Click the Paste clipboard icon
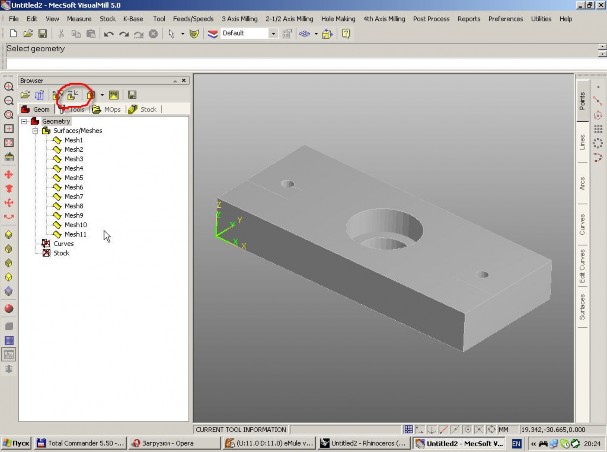The image size is (607, 452). (x=91, y=34)
